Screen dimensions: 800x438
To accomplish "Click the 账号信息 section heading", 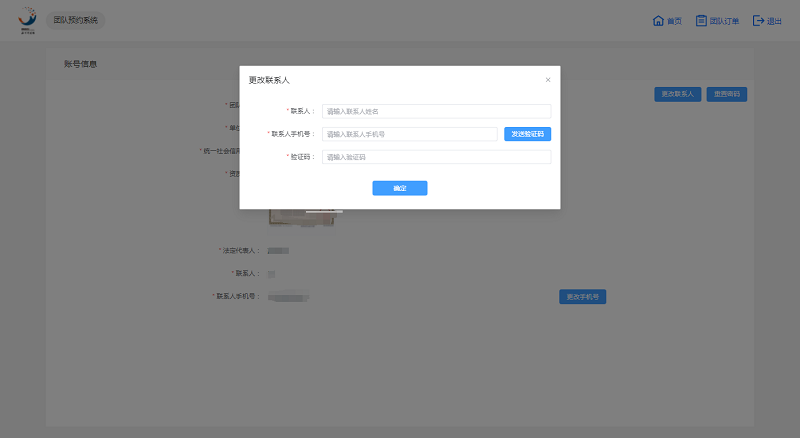I will (x=80, y=64).
